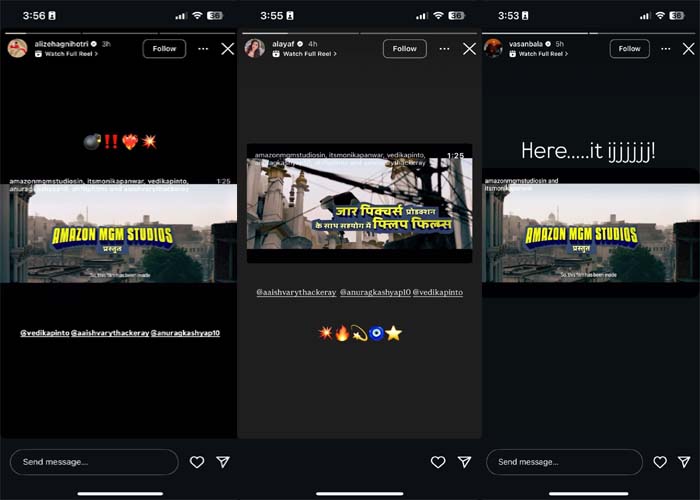Share alayaf story using send icon
Viewport: 700px width, 500px height.
464,462
